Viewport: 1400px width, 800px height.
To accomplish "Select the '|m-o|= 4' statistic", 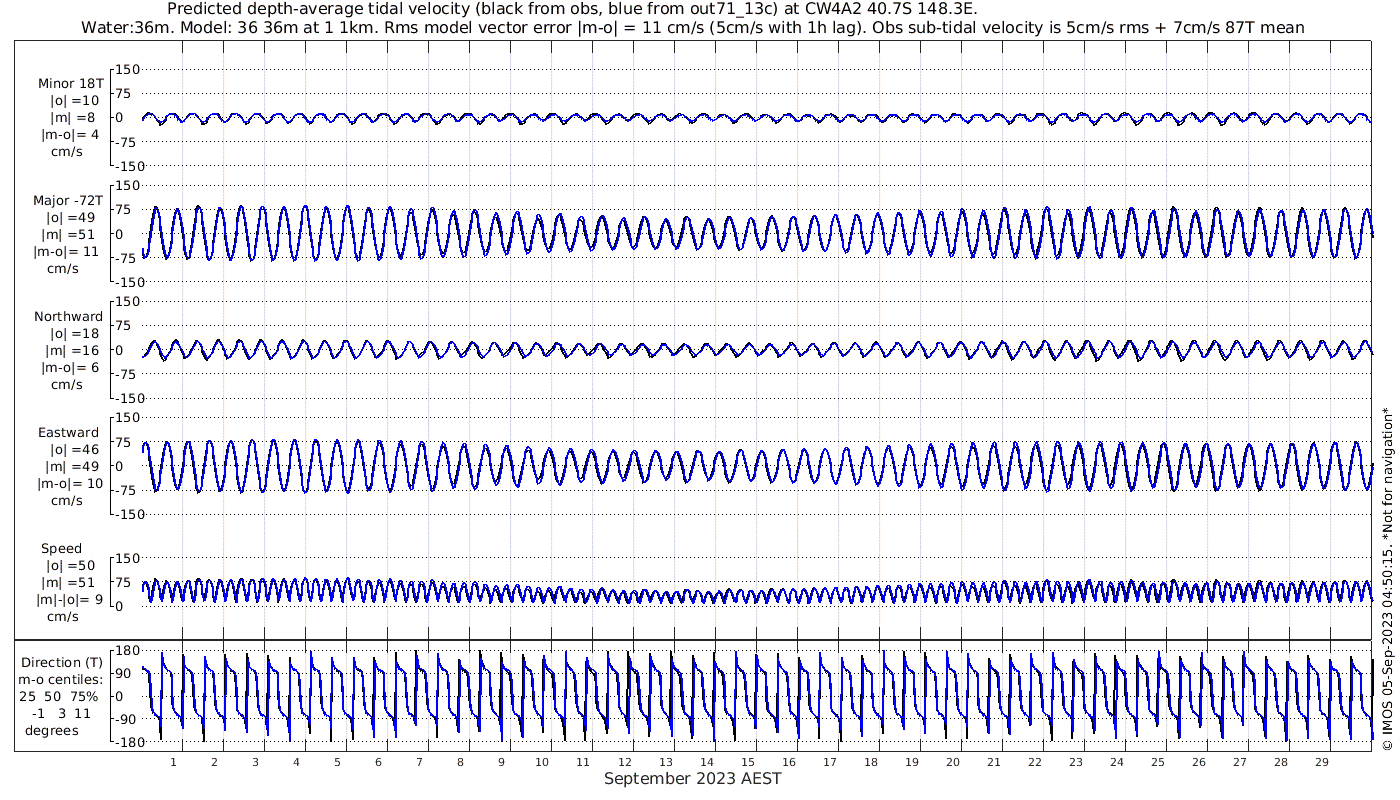I will [70, 135].
